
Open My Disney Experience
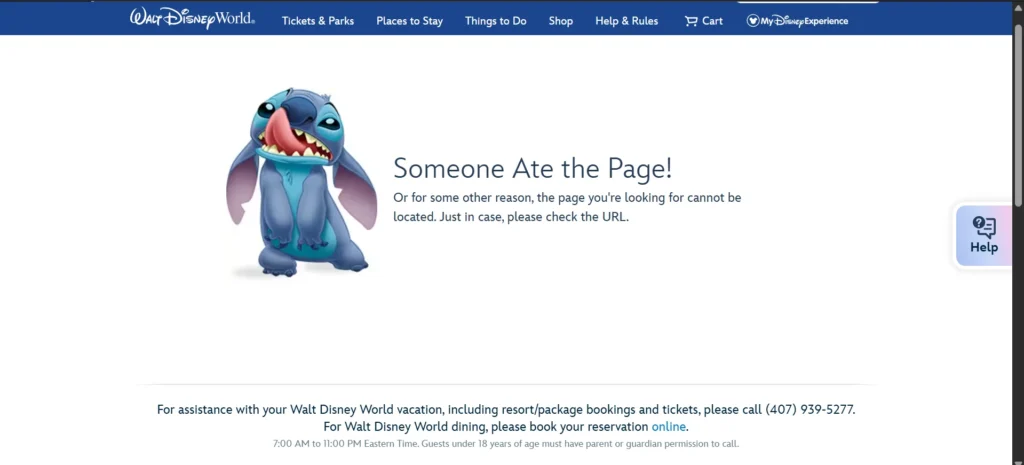[x=797, y=21]
